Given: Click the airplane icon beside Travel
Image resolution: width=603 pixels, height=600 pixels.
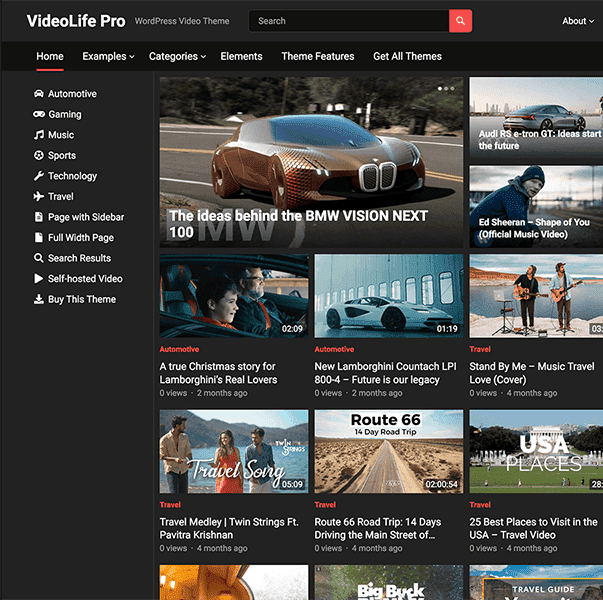Looking at the screenshot, I should coord(39,197).
